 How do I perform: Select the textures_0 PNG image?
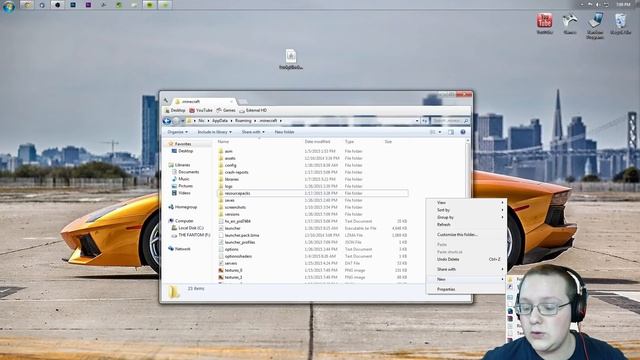pyautogui.click(x=233, y=270)
